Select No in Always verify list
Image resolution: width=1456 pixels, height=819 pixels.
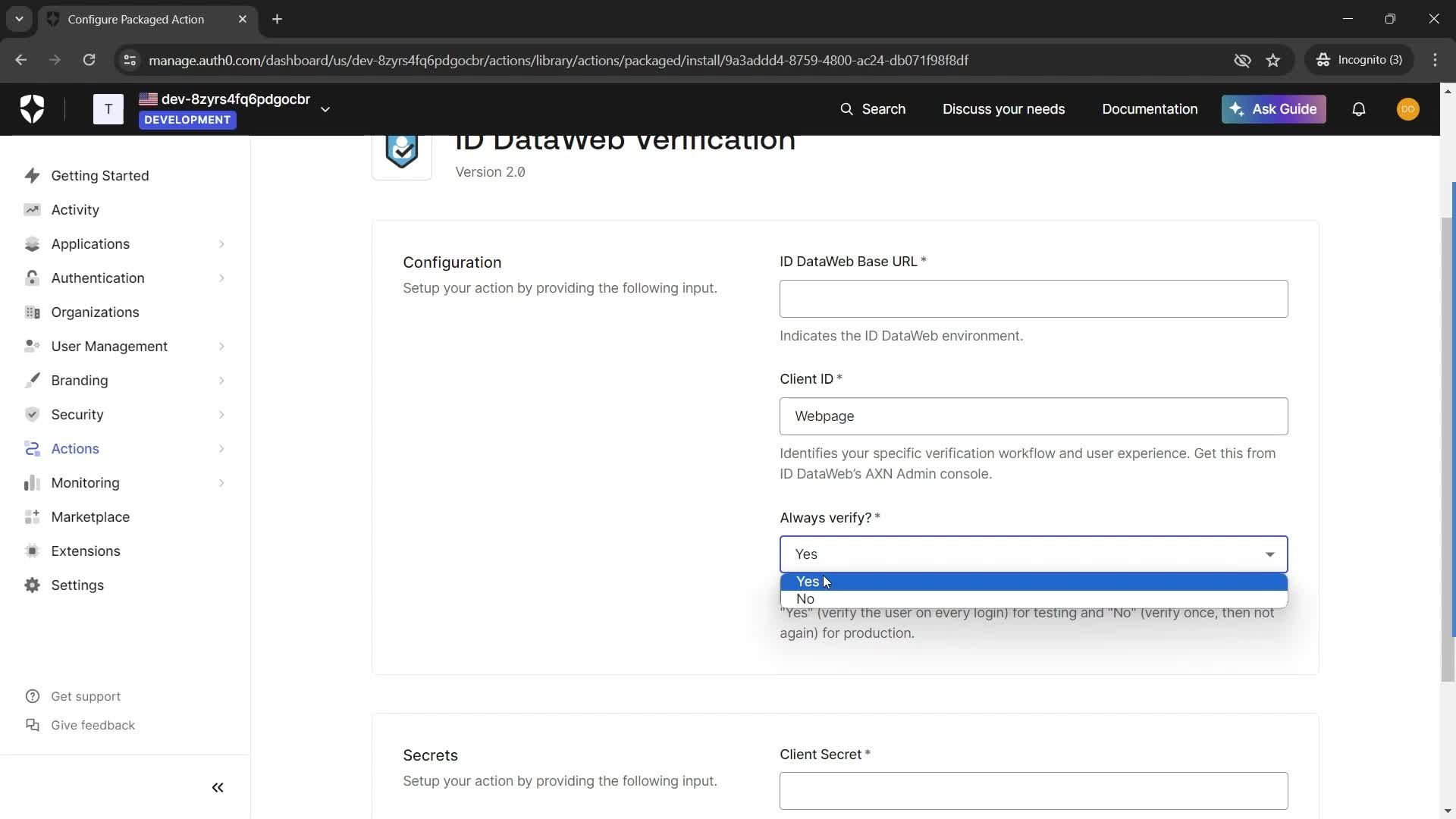click(x=1033, y=599)
